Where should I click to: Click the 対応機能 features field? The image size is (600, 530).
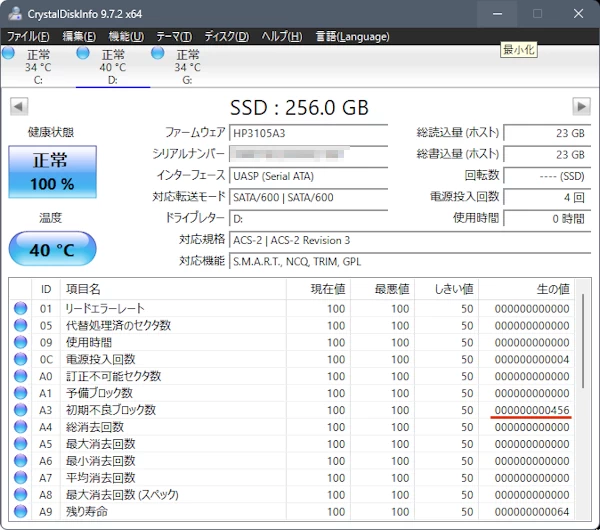click(x=410, y=262)
